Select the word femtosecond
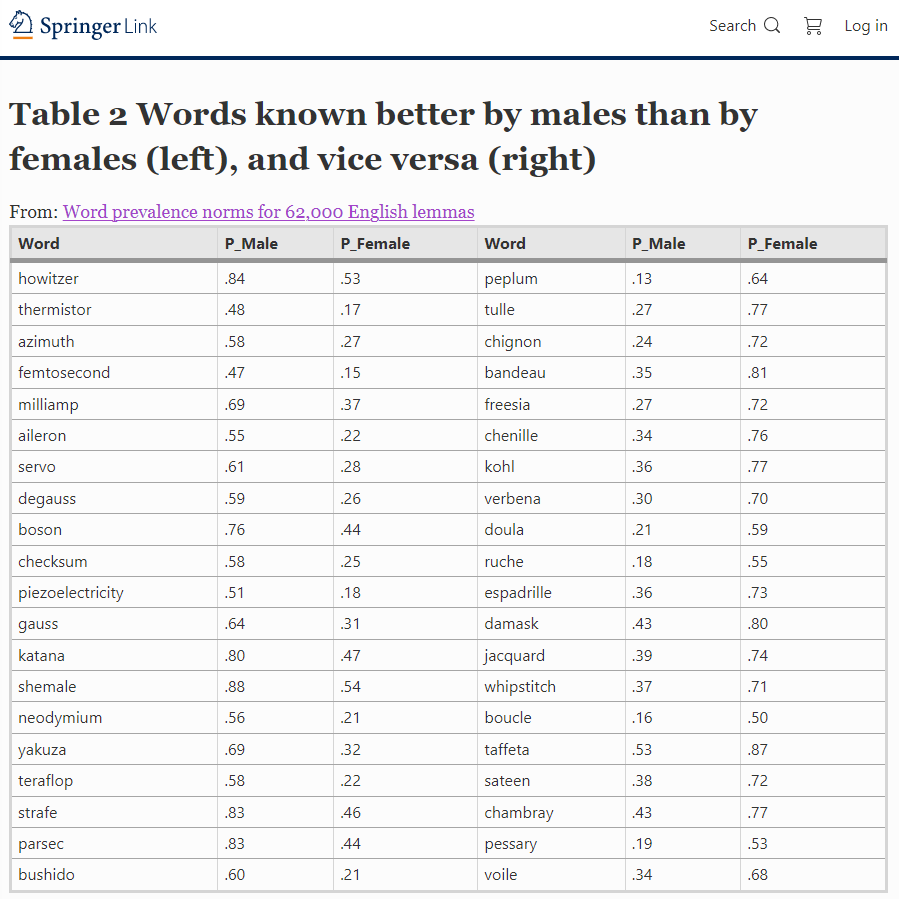The width and height of the screenshot is (899, 899). tap(64, 373)
